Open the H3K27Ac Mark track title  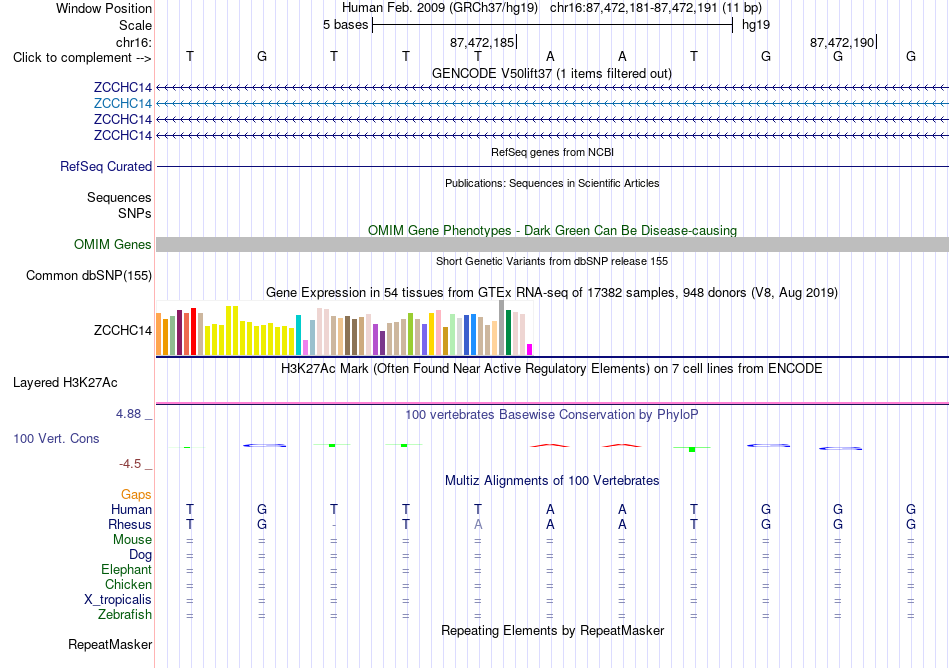pos(551,369)
